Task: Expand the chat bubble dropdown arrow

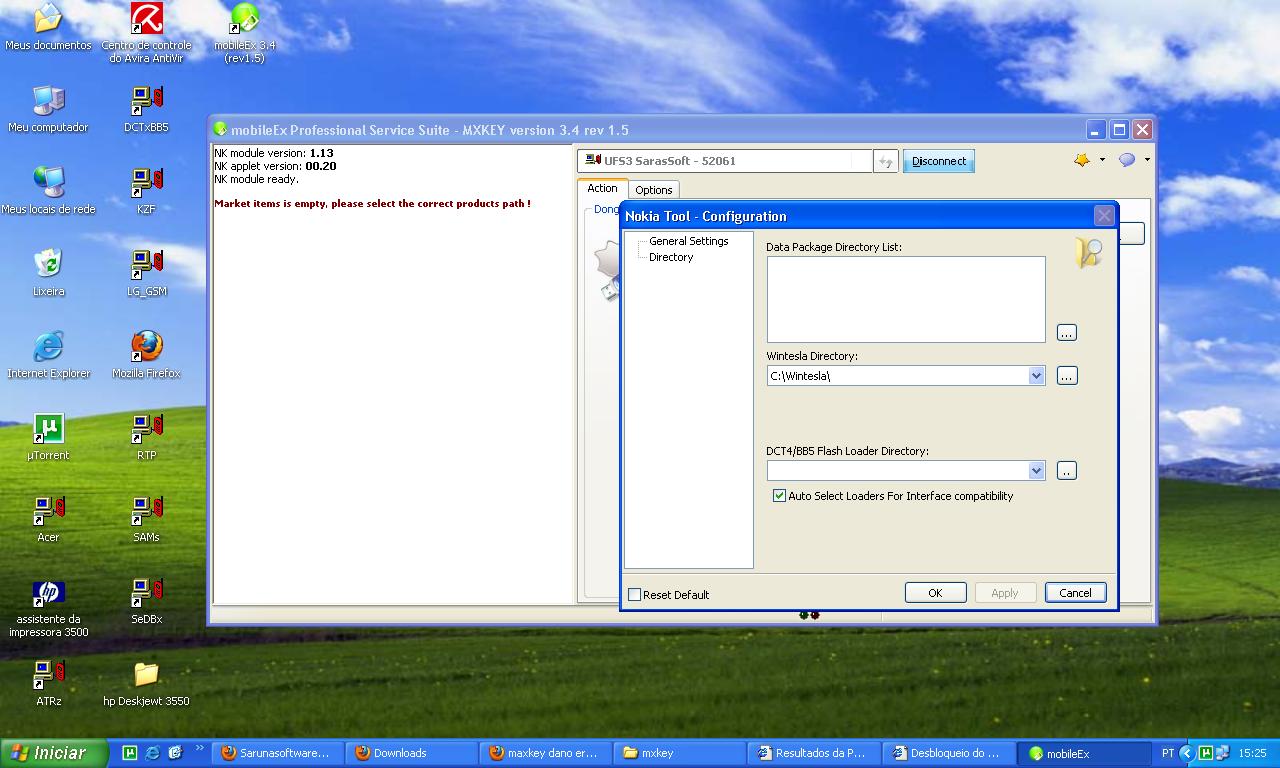Action: coord(1147,160)
